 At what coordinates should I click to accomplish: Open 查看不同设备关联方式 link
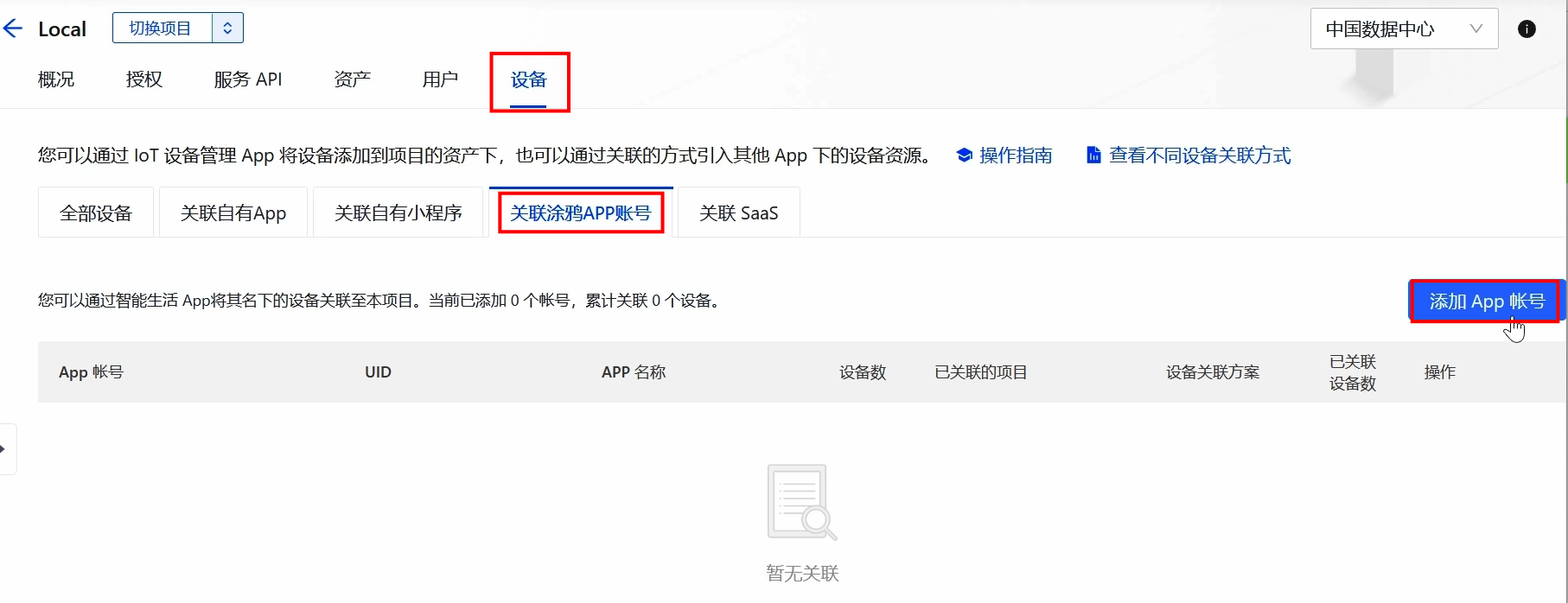tap(1200, 156)
